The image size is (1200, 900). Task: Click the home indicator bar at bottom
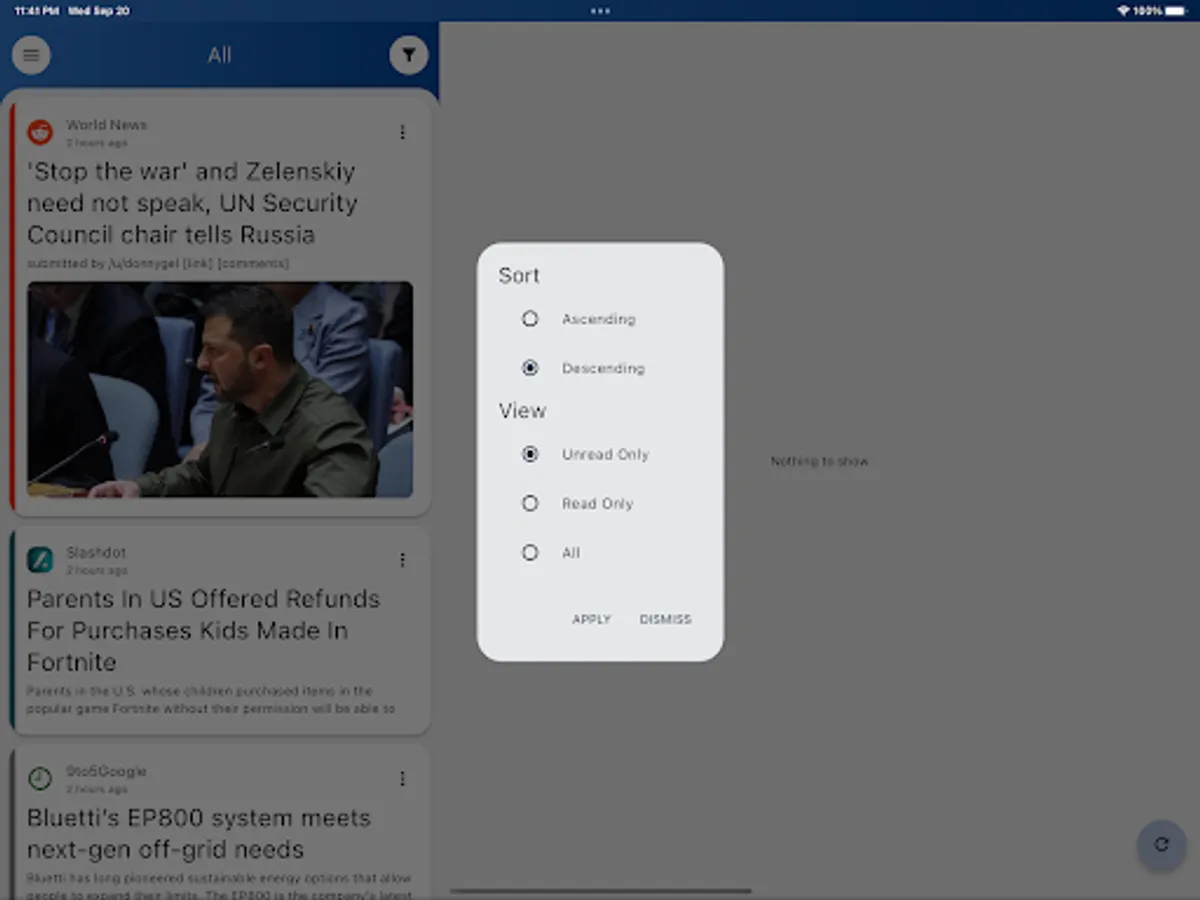pyautogui.click(x=600, y=891)
